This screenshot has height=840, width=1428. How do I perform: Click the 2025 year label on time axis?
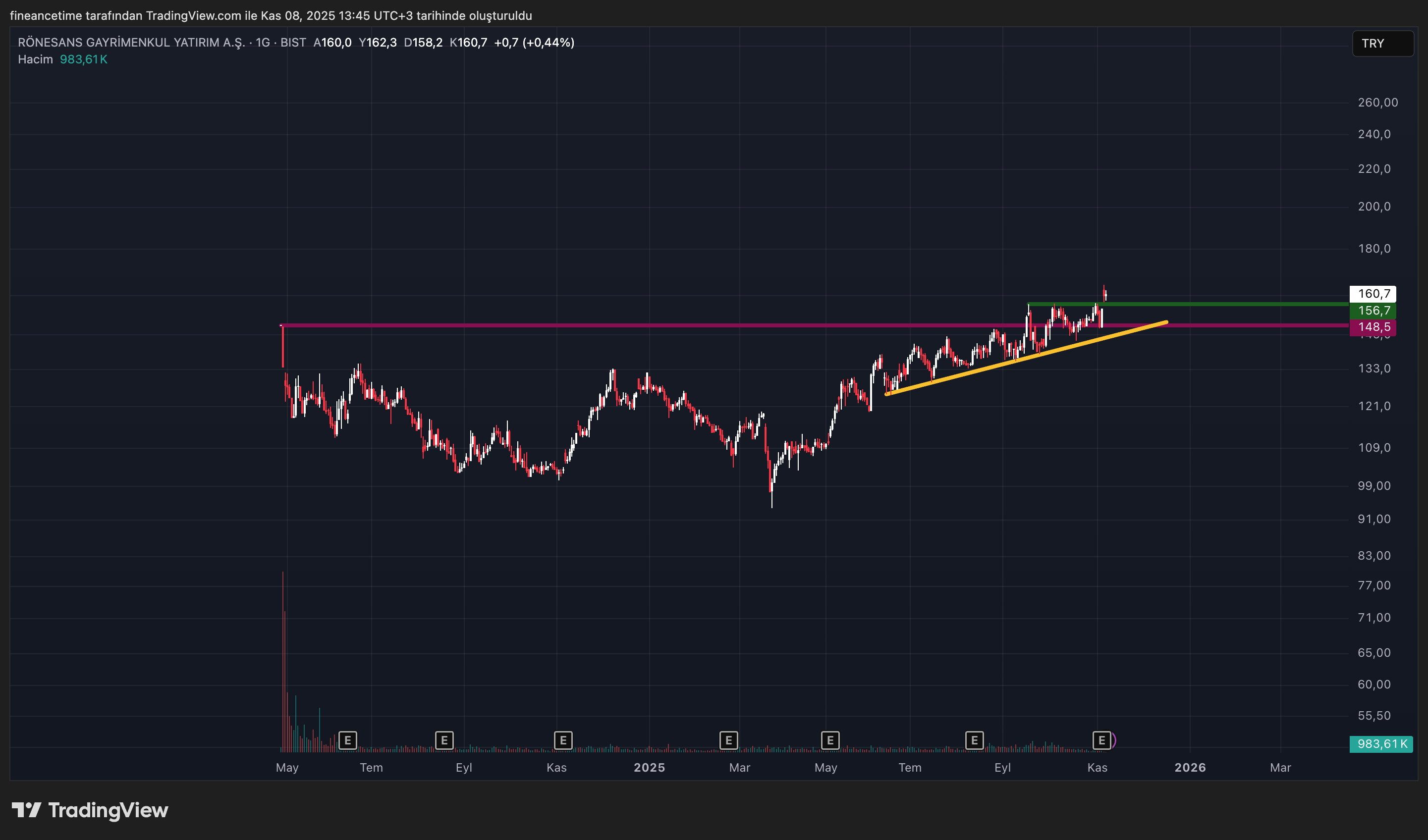(x=649, y=768)
